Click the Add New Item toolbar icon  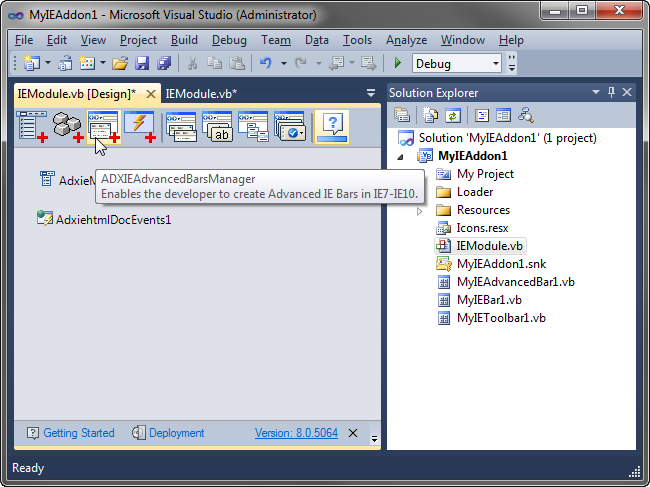[x=87, y=63]
